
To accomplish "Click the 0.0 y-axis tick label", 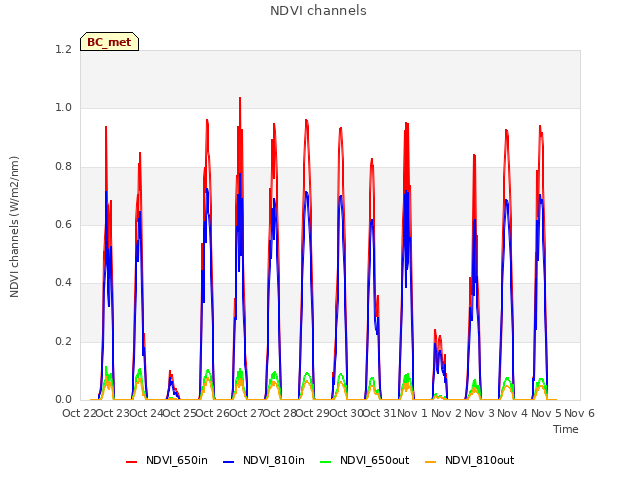I will [x=63, y=399].
